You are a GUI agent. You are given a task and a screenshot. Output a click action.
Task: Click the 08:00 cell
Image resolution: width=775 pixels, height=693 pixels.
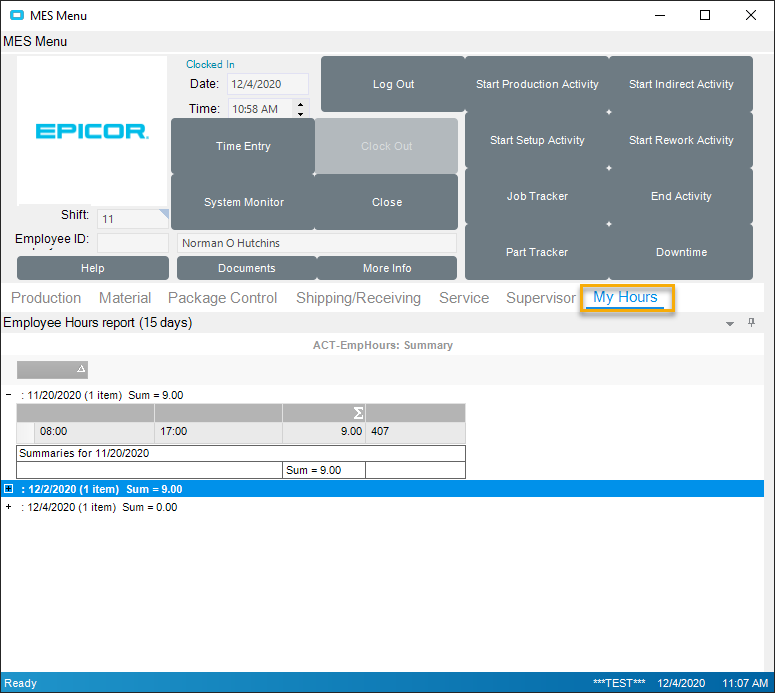[x=94, y=431]
